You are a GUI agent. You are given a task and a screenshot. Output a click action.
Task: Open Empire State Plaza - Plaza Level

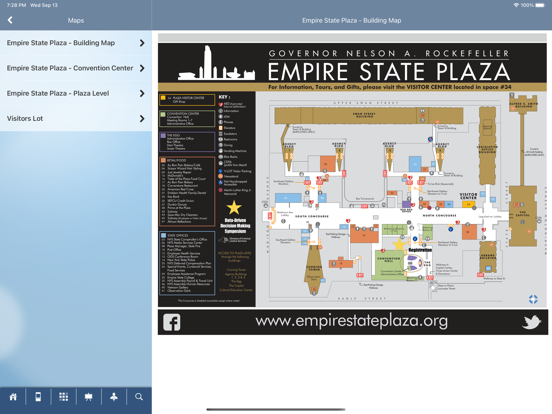[x=76, y=93]
